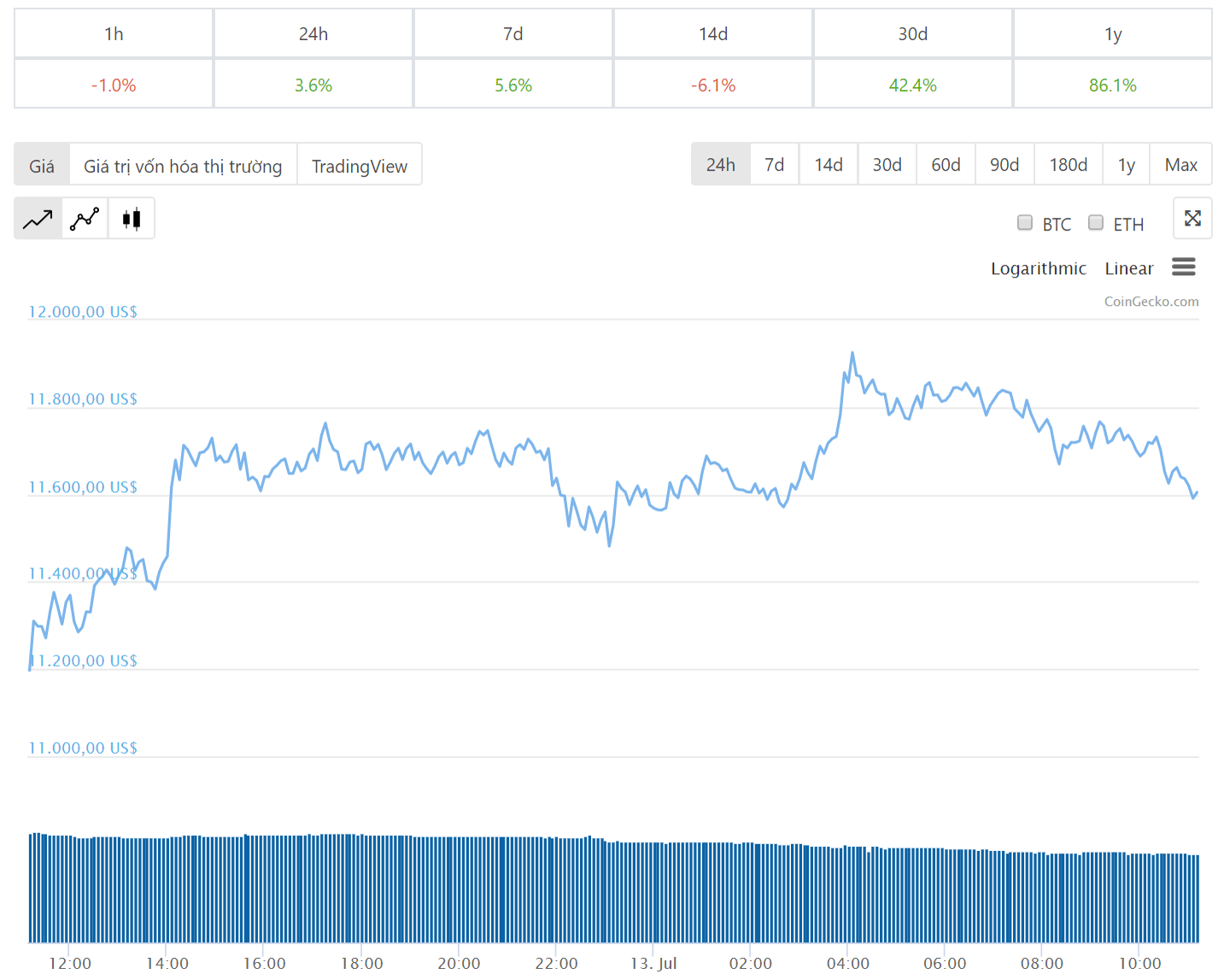Click the 12.000,00 US$ axis label
Image resolution: width=1224 pixels, height=980 pixels.
83,312
